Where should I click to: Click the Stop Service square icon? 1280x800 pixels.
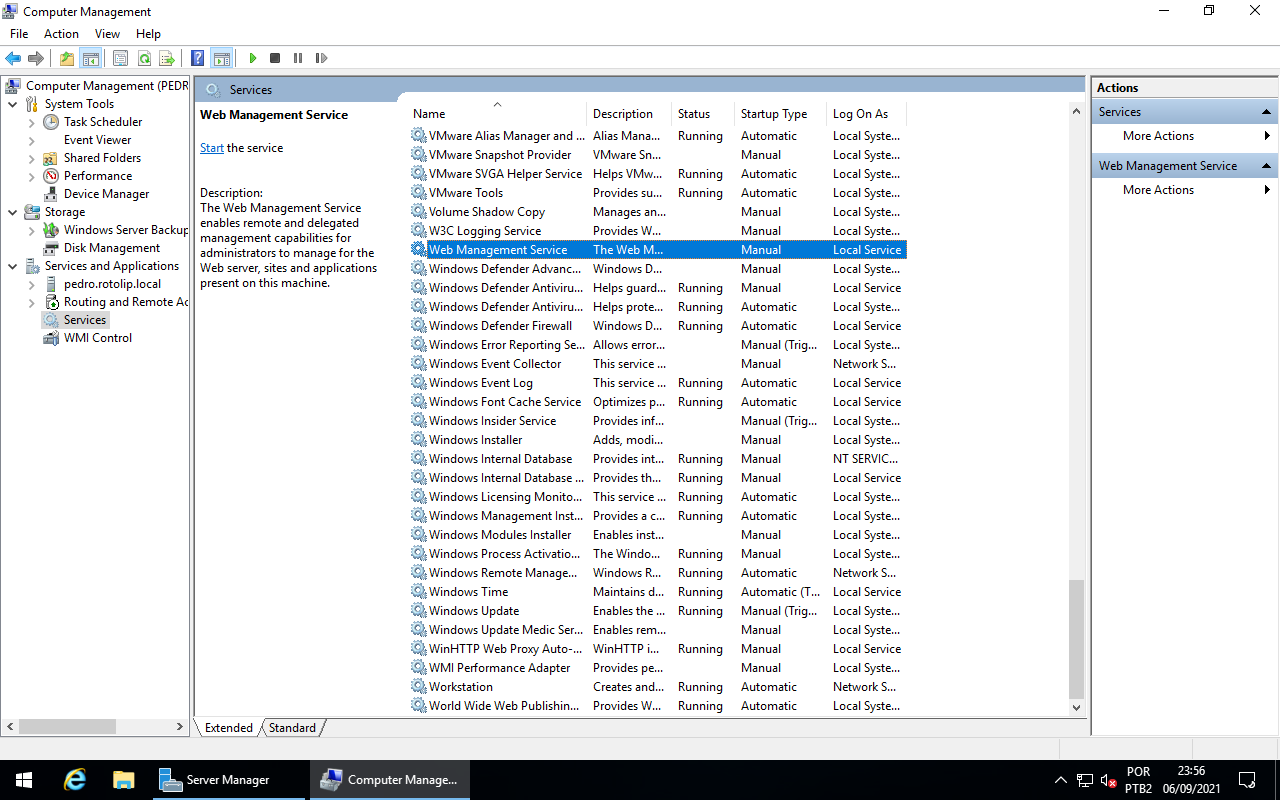pyautogui.click(x=275, y=58)
